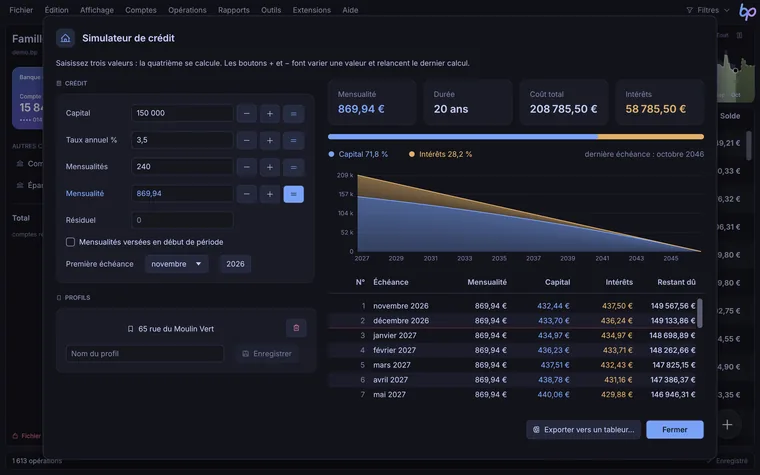Open the Affichage menu

(x=97, y=10)
